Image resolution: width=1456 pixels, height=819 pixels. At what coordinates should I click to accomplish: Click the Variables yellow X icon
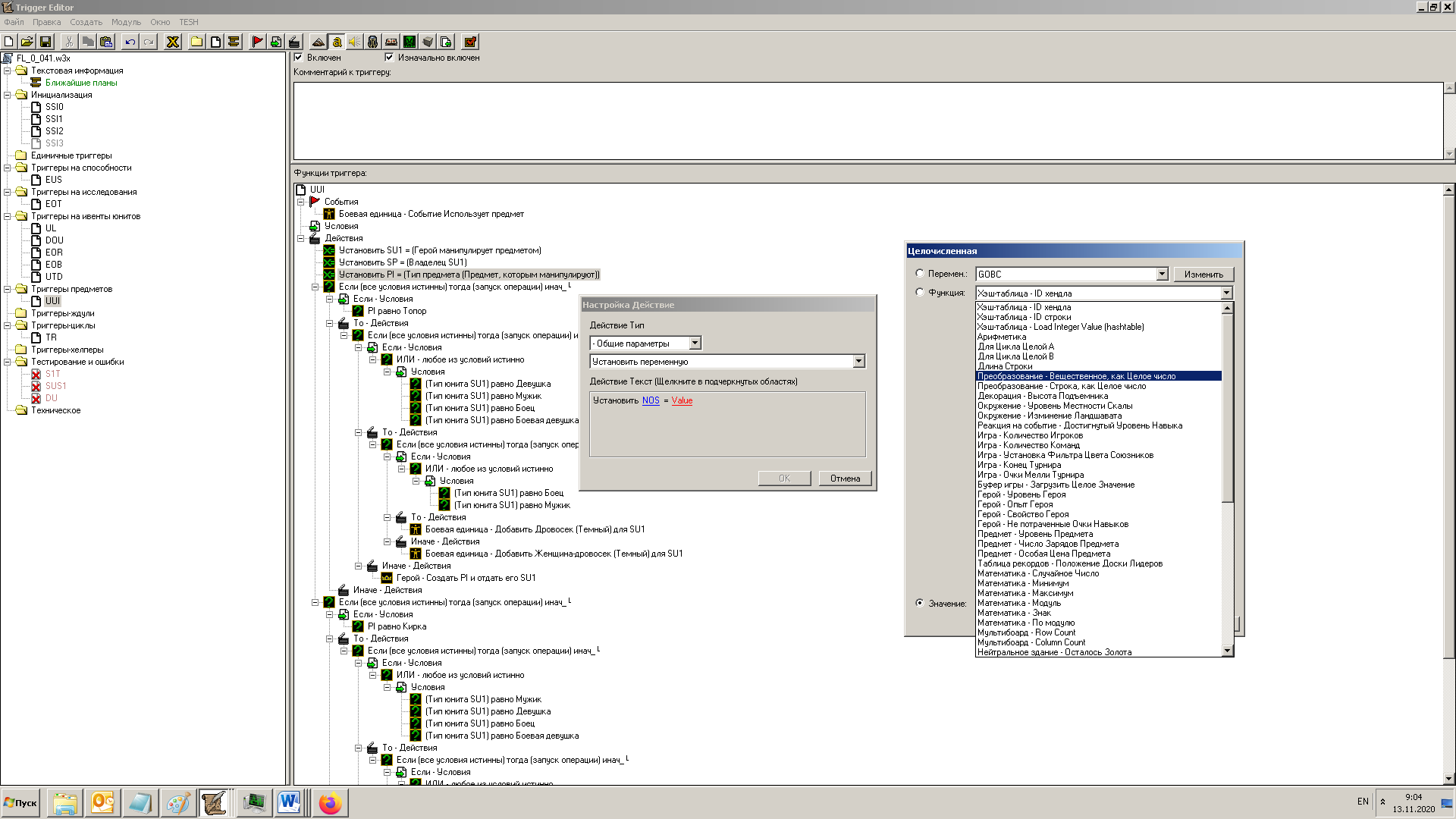point(173,42)
